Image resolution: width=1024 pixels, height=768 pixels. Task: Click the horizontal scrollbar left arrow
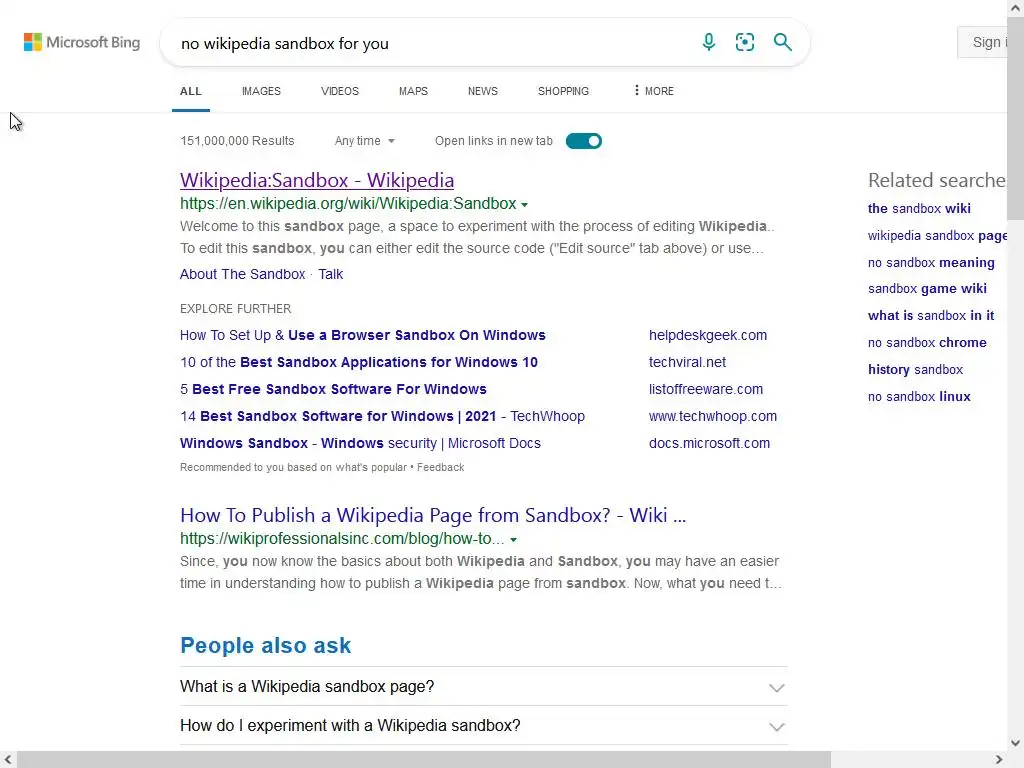[8, 760]
